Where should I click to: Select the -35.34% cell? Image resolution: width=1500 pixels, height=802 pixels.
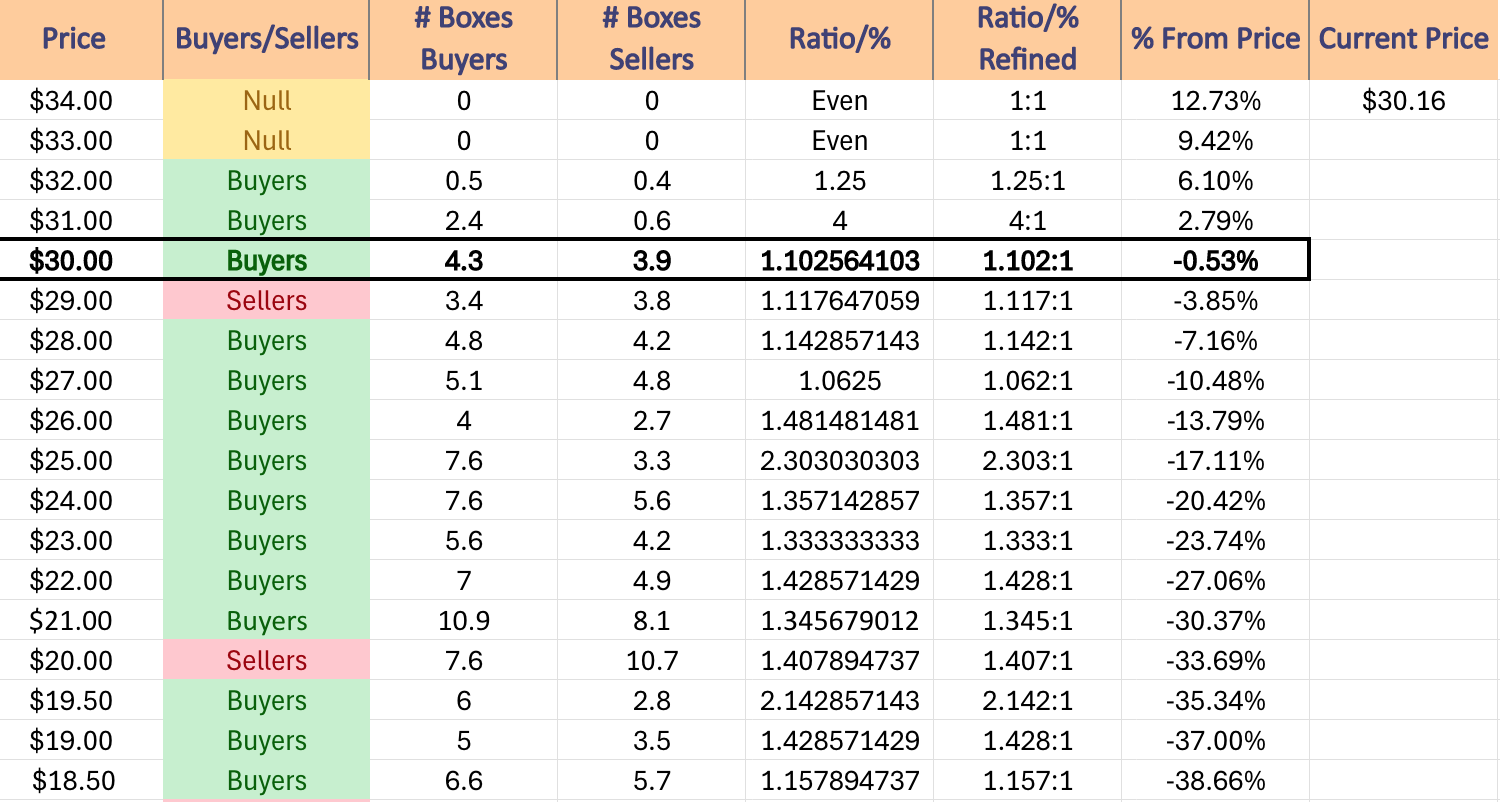pyautogui.click(x=1215, y=700)
